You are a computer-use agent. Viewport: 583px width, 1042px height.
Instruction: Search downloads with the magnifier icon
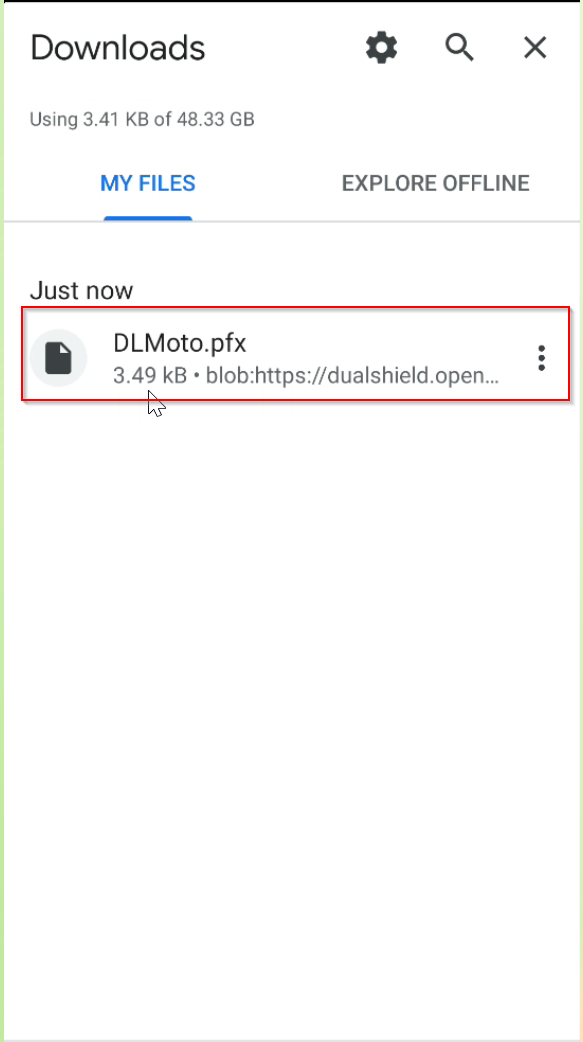[459, 49]
